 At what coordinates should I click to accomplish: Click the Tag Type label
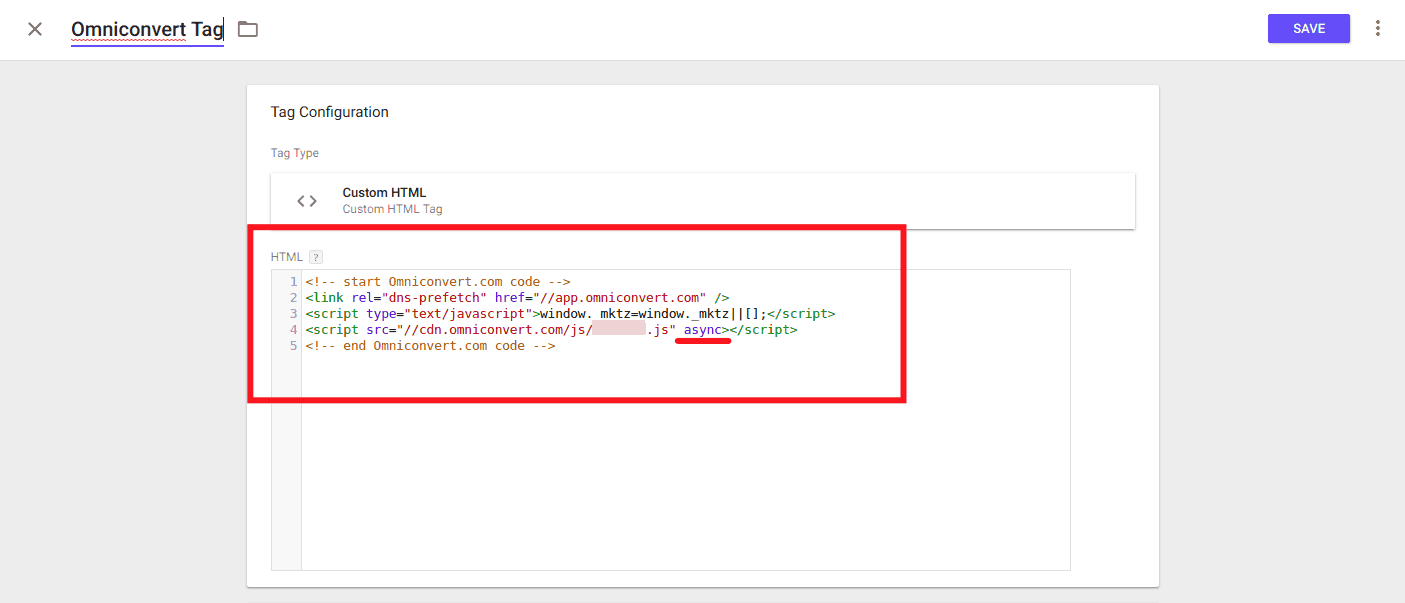click(295, 153)
